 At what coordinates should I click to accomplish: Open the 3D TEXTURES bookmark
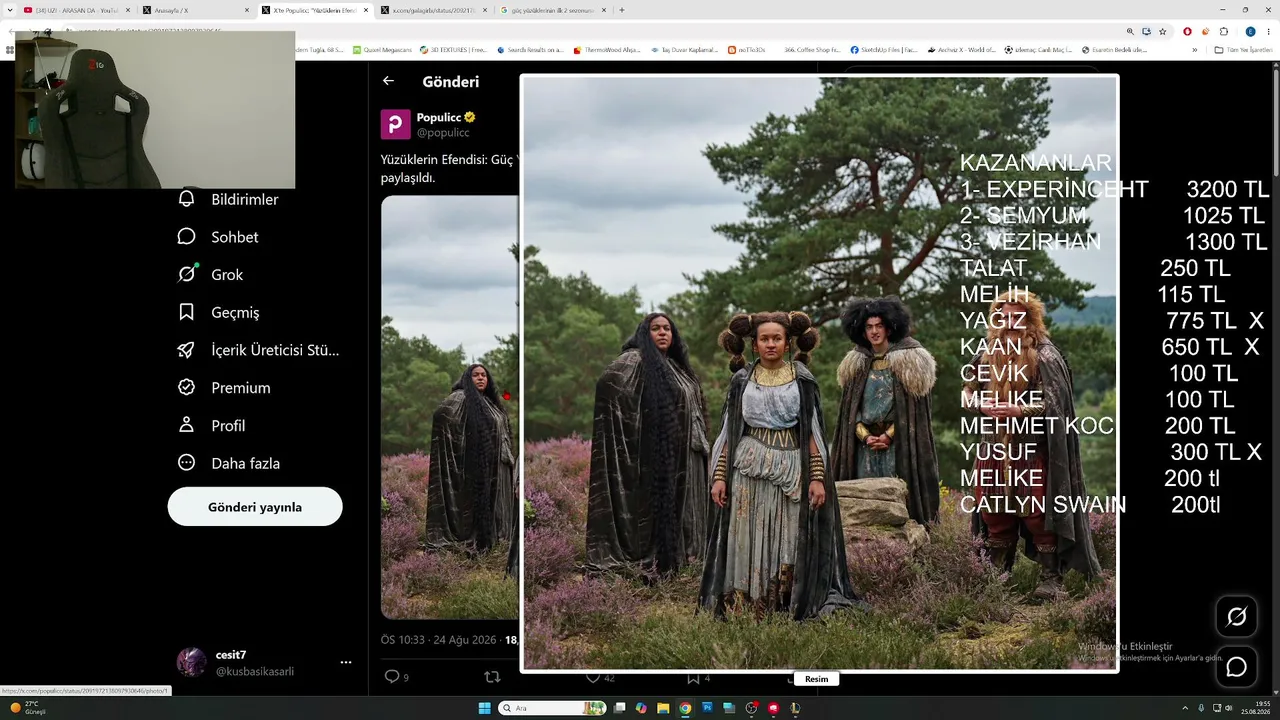(x=454, y=49)
